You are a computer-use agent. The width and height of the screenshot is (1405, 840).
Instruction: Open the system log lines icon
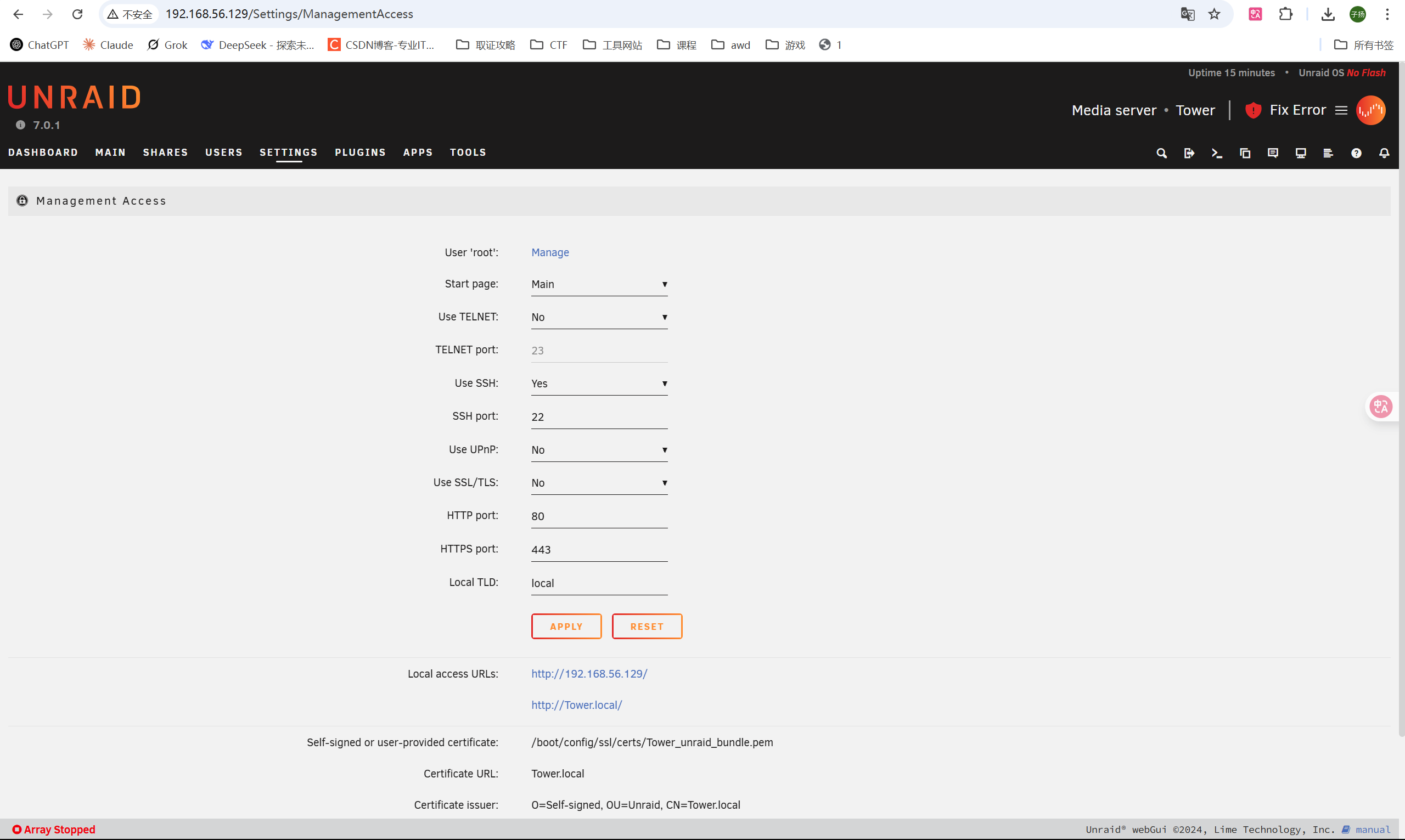coord(1328,153)
